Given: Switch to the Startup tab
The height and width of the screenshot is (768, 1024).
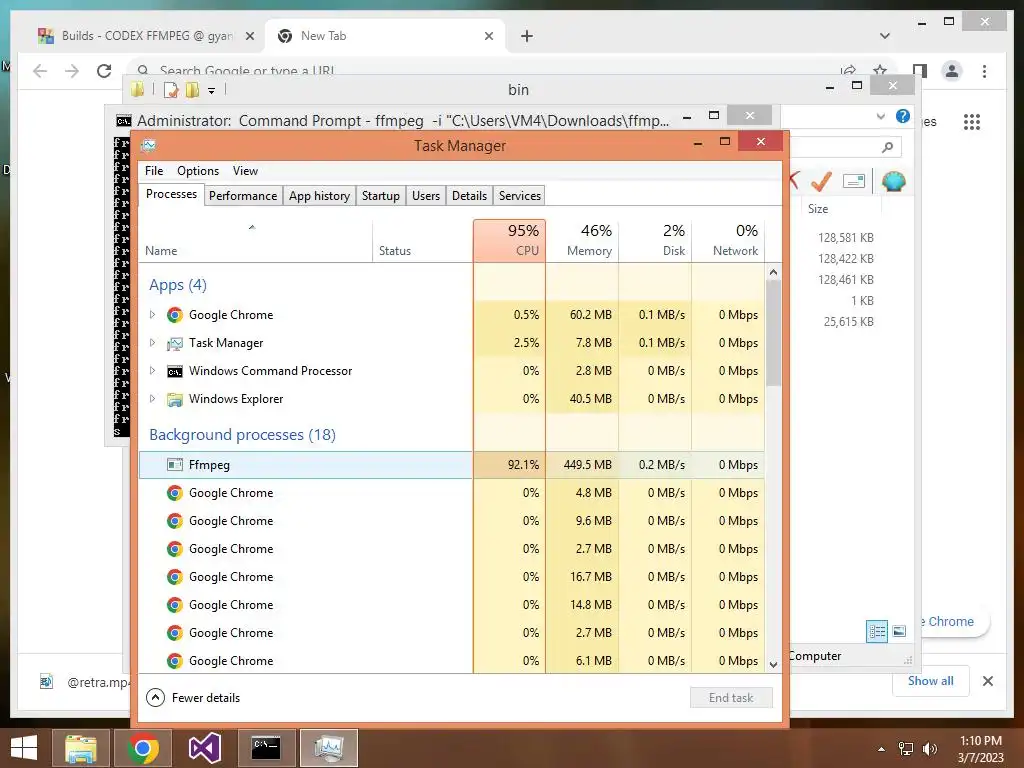Looking at the screenshot, I should coord(381,196).
